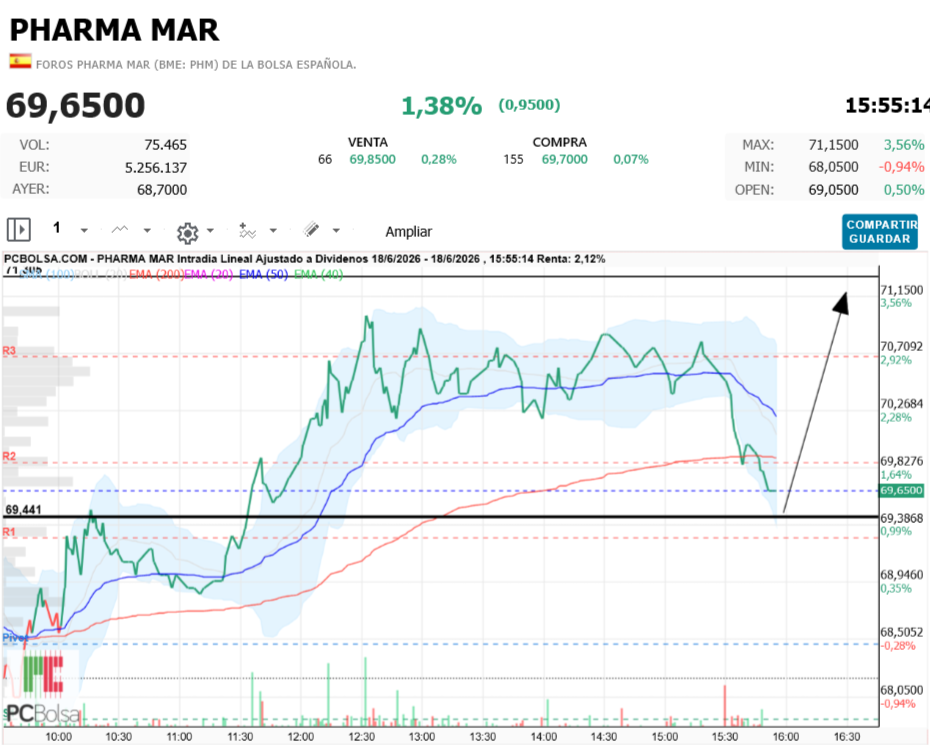Click the R1 resistance label
Screen dimensions: 930x745
pos(9,531)
